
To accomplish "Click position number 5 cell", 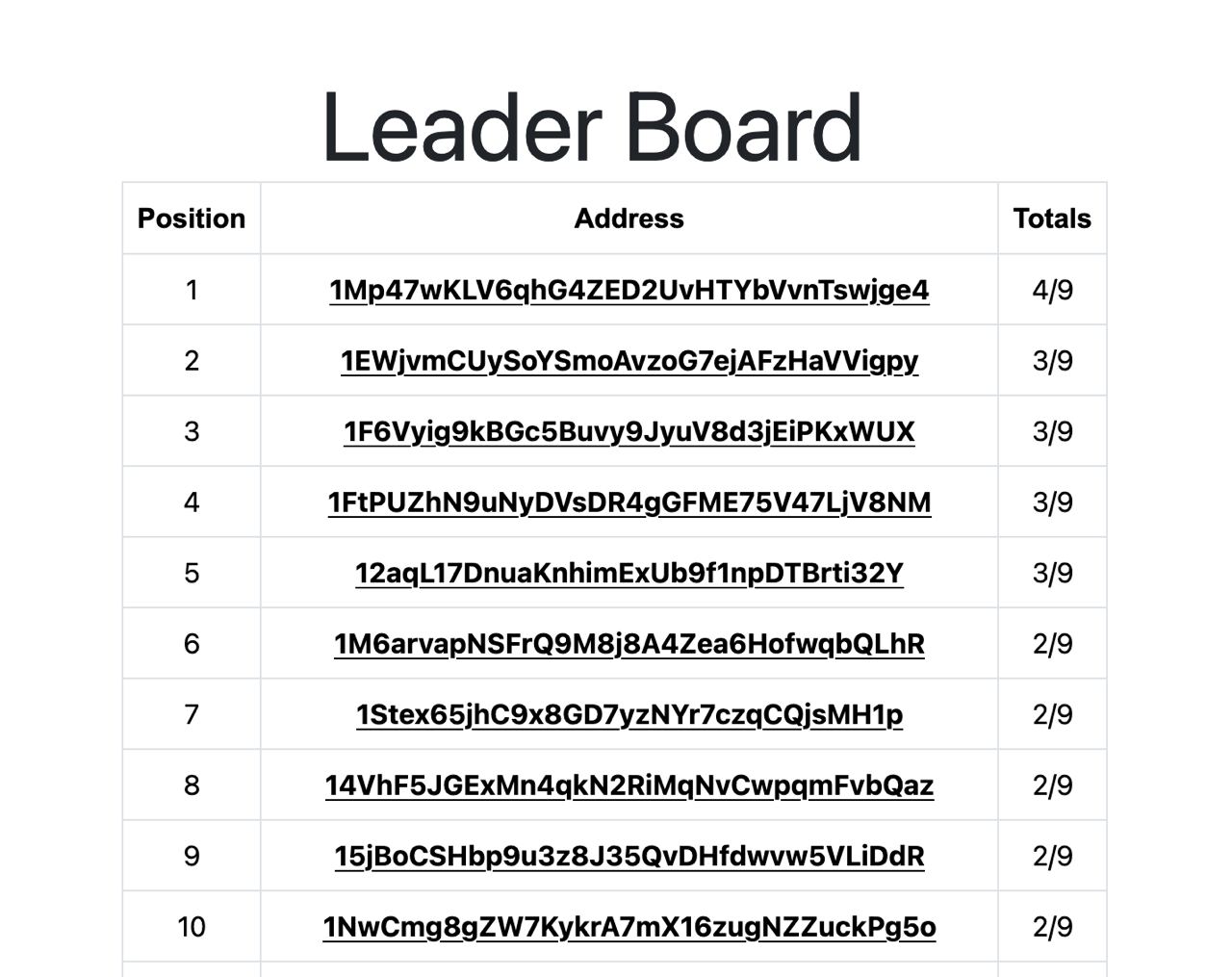I will pyautogui.click(x=192, y=573).
